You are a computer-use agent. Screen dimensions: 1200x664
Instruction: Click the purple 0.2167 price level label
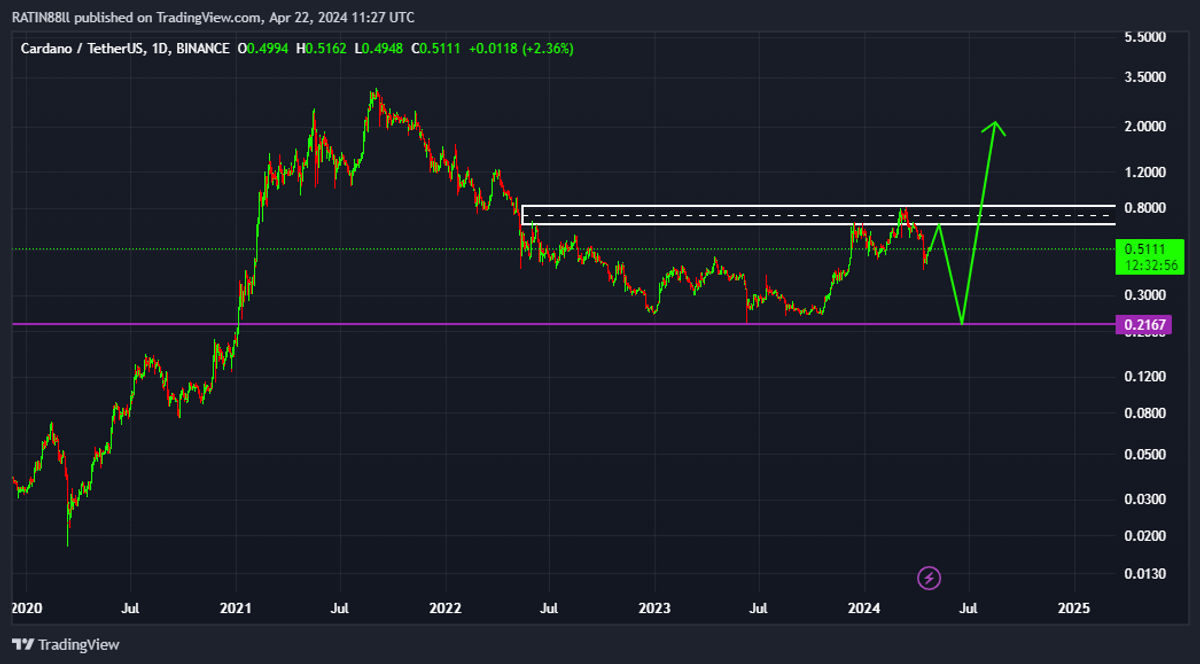click(x=1142, y=324)
